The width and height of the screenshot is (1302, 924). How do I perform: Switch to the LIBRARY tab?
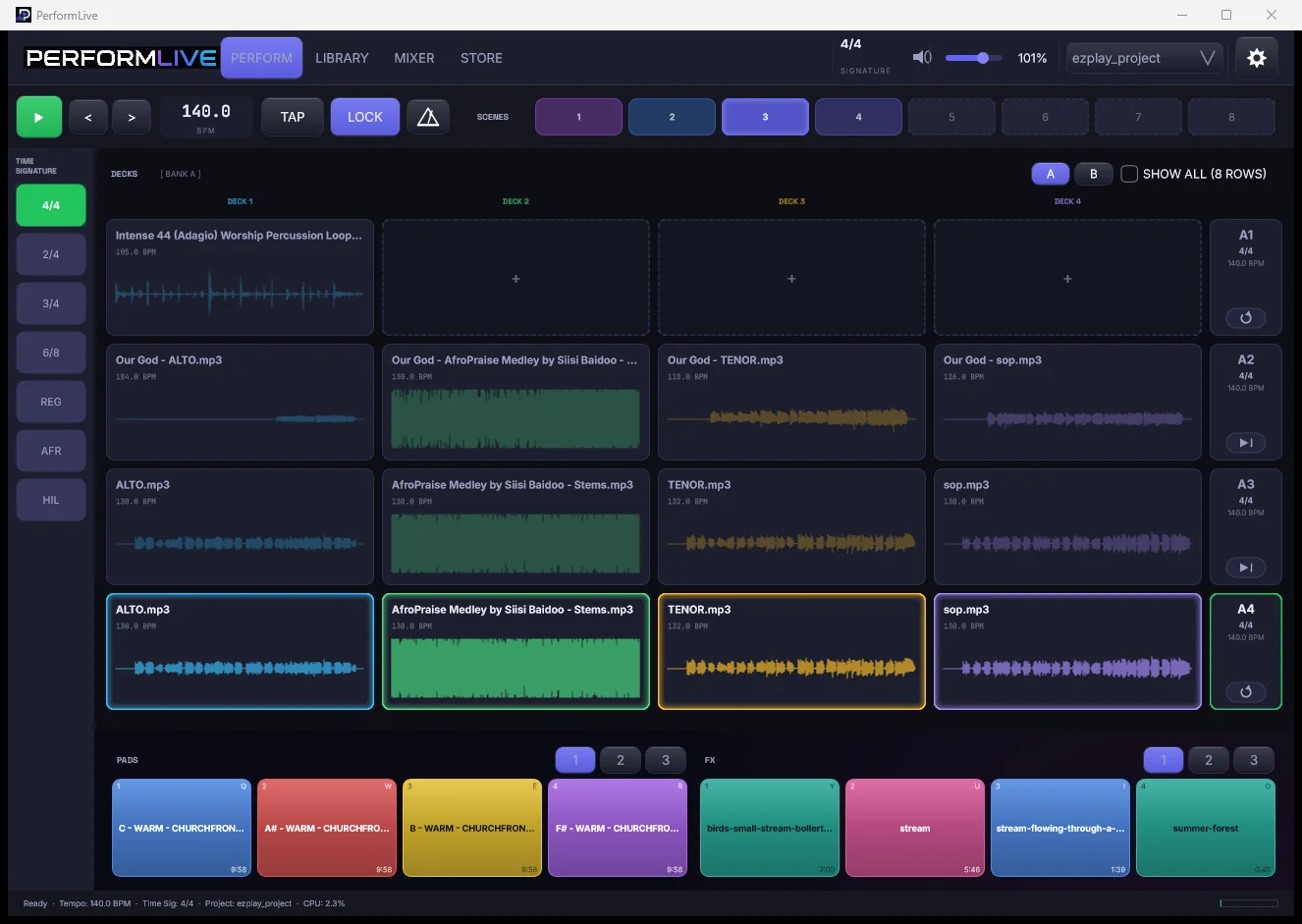[342, 58]
